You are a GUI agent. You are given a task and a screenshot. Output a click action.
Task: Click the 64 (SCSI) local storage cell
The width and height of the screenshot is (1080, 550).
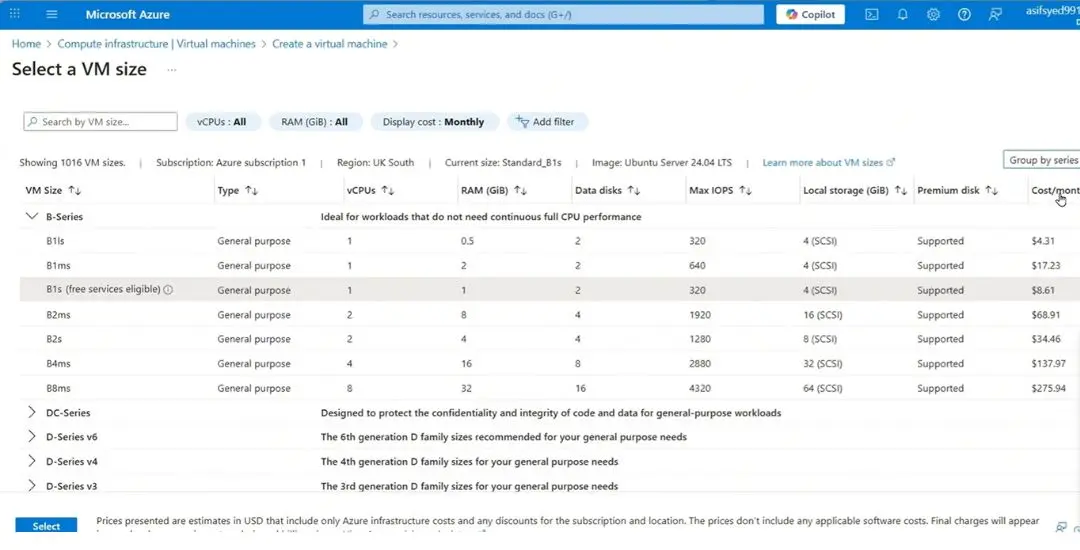point(823,388)
